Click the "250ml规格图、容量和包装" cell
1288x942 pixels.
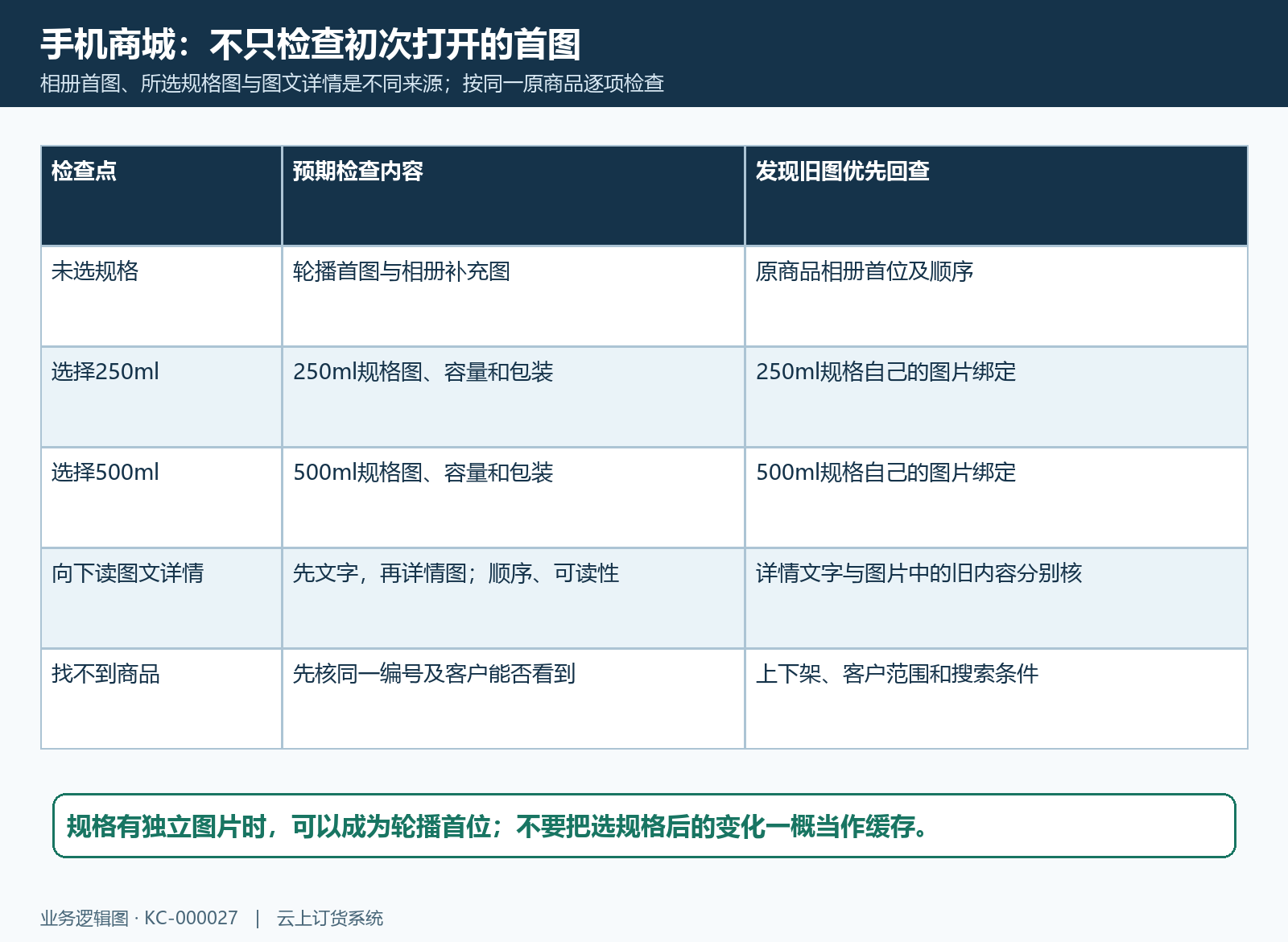[x=513, y=397]
